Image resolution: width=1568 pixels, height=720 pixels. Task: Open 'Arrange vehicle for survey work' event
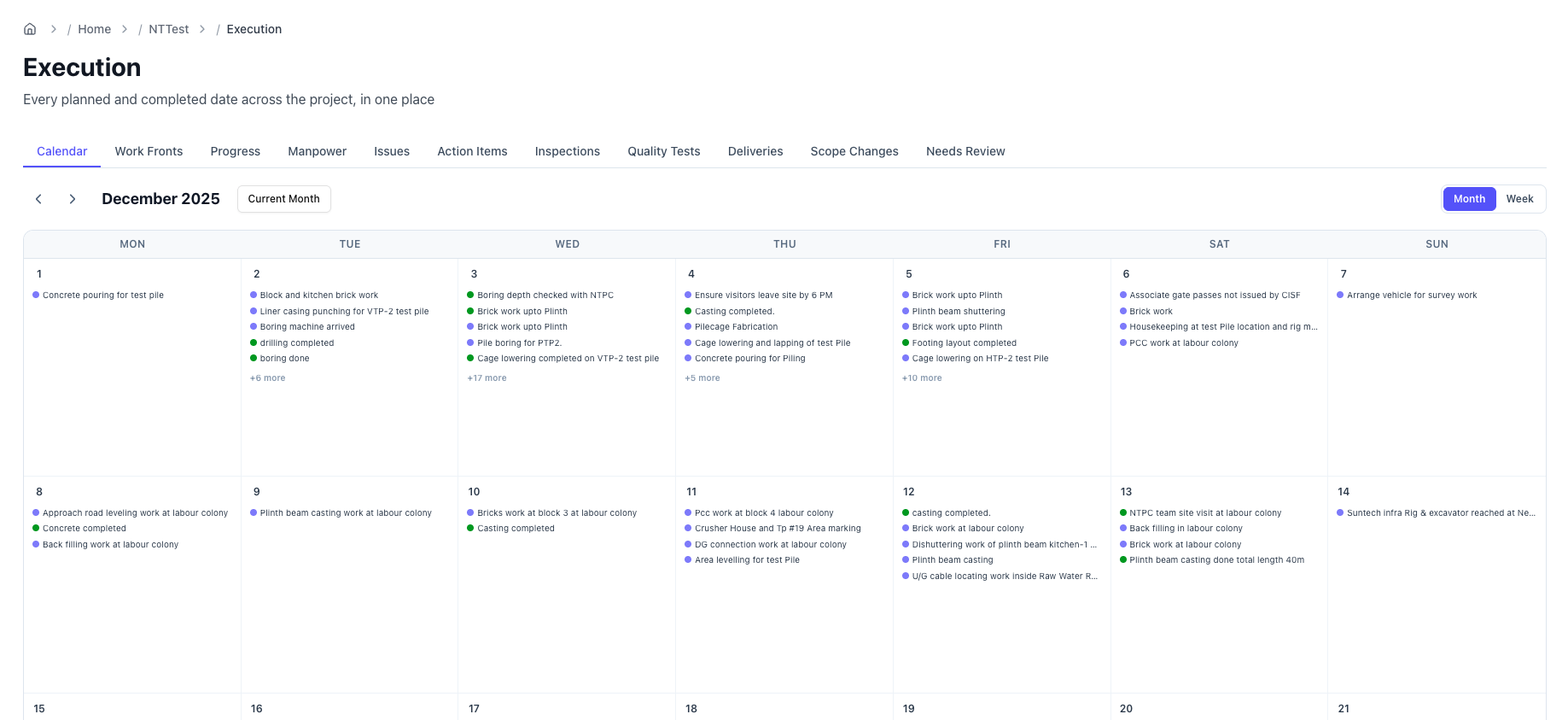(x=1407, y=296)
